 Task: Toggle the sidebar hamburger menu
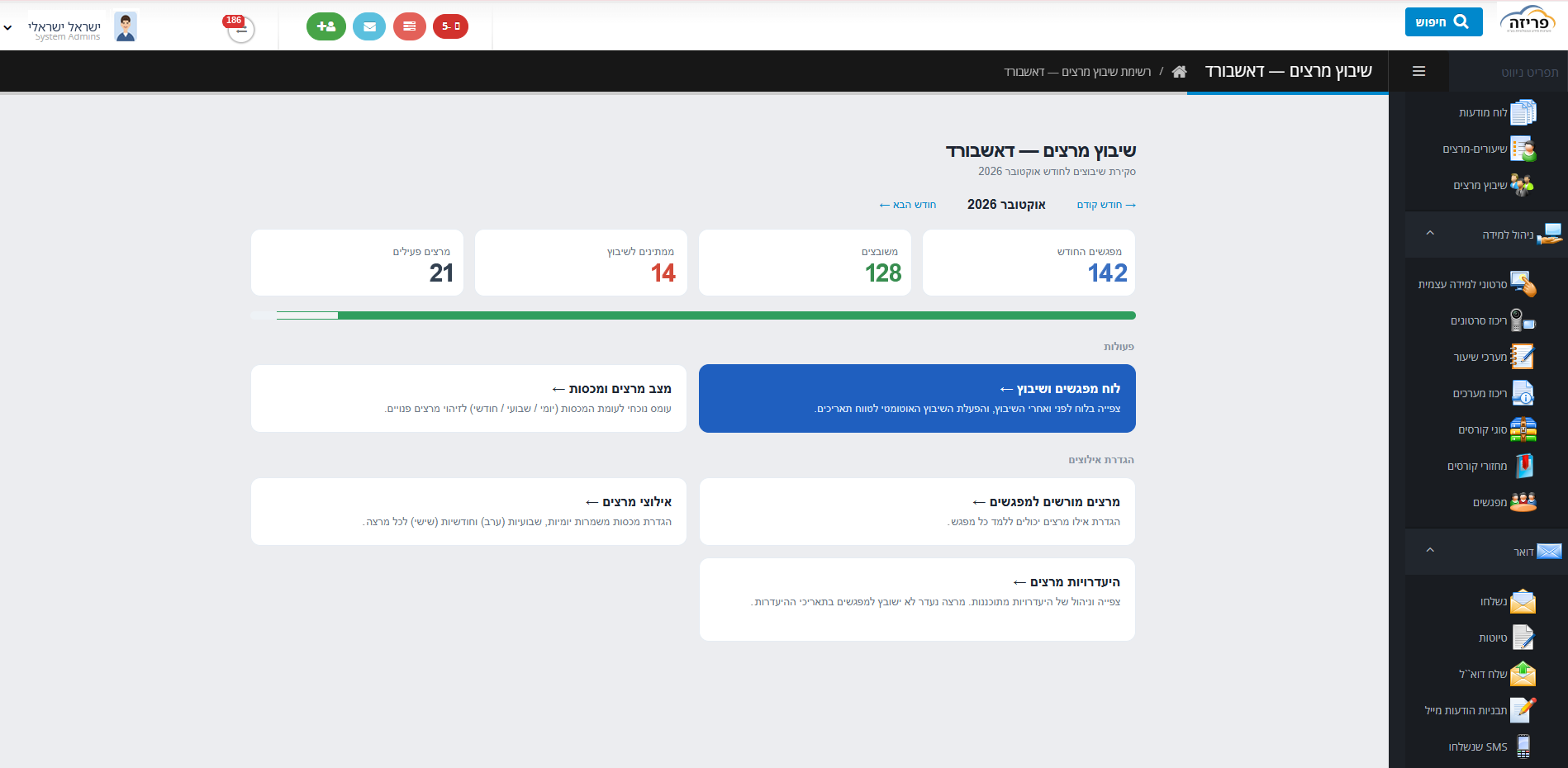tap(1419, 72)
